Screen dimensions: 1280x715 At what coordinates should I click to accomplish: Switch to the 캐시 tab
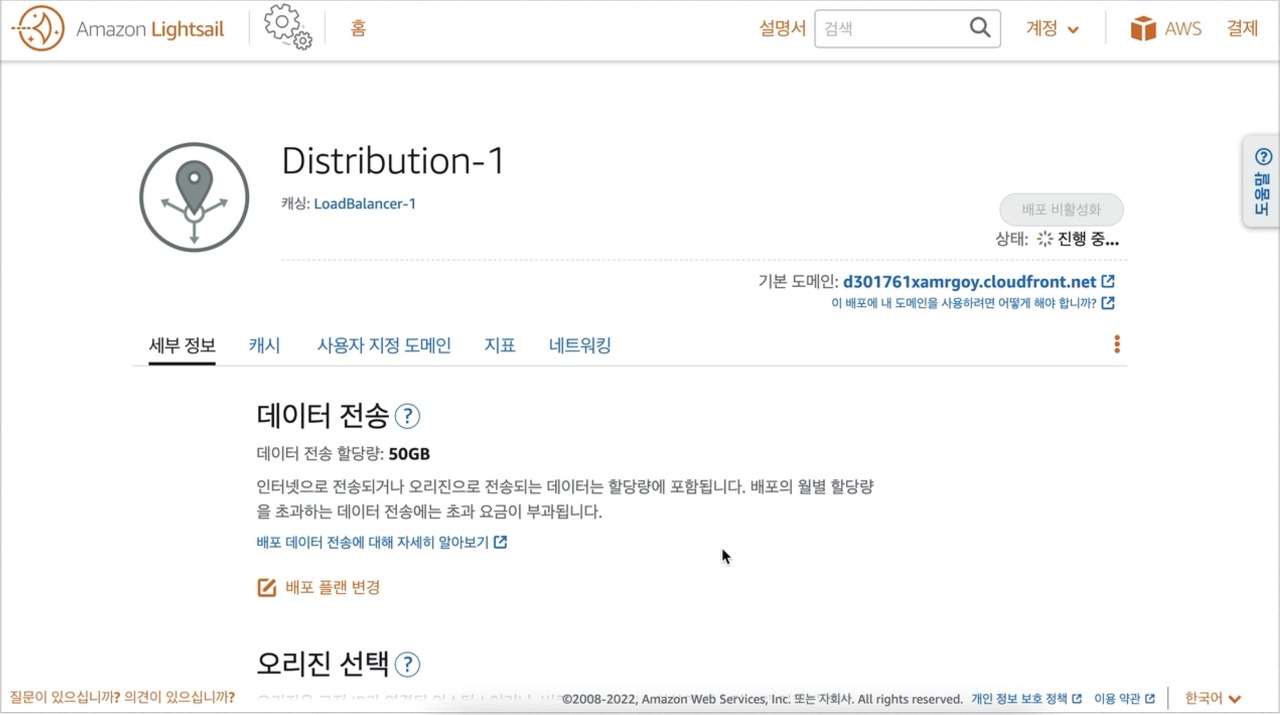coord(265,346)
